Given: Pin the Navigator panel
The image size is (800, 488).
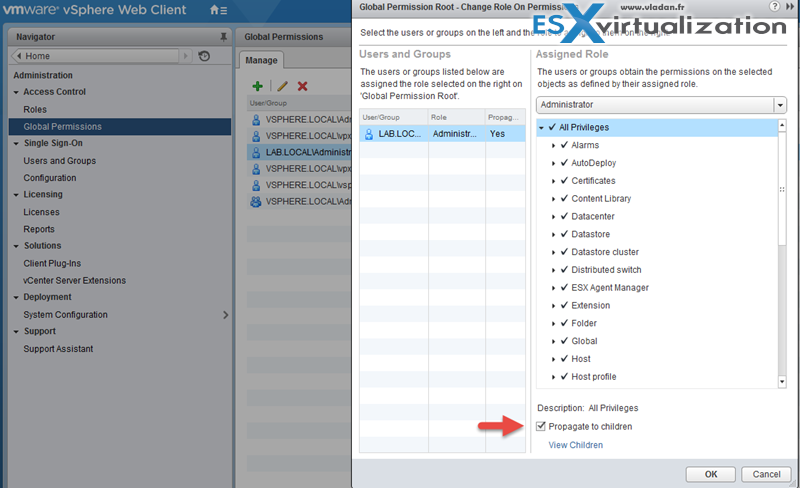Looking at the screenshot, I should (x=223, y=37).
